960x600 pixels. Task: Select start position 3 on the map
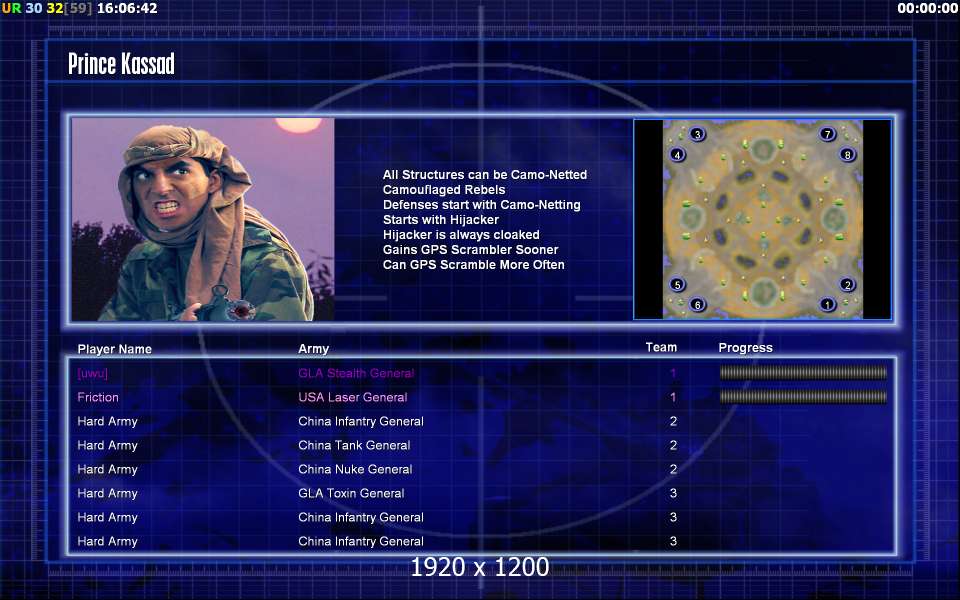click(697, 134)
